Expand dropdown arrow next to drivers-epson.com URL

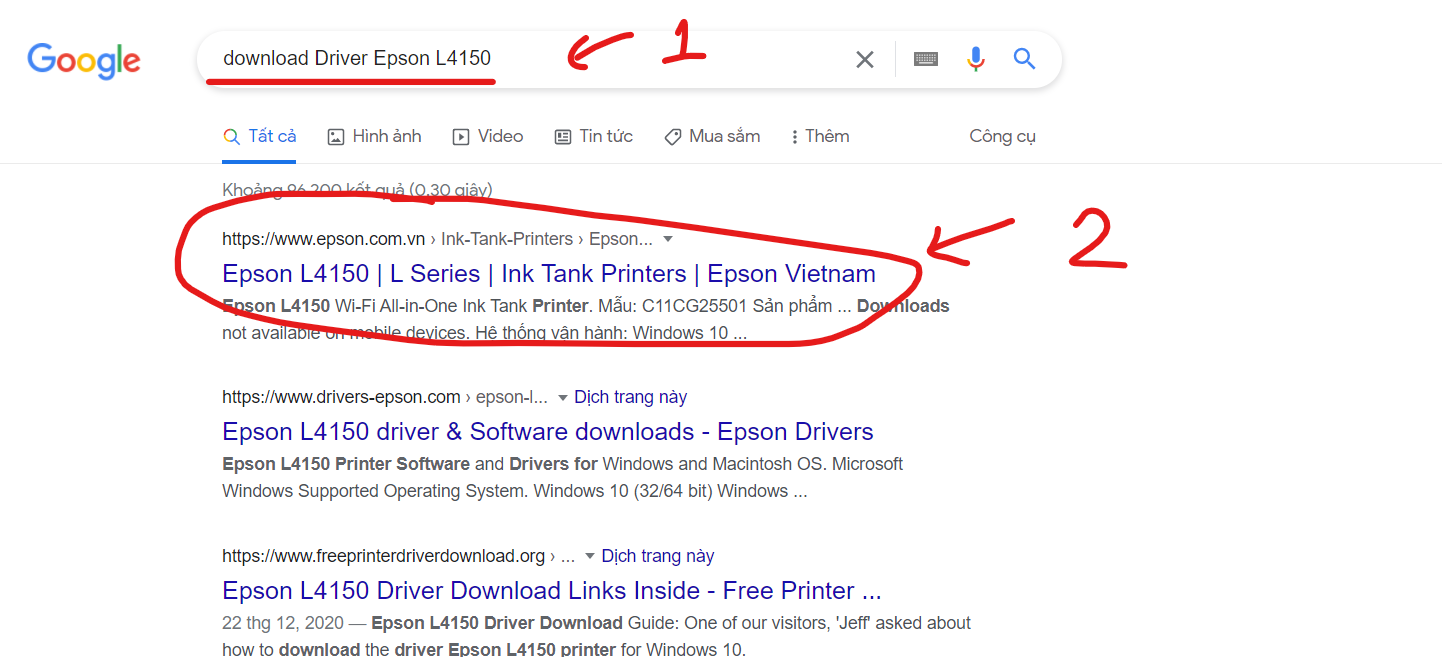pos(563,398)
